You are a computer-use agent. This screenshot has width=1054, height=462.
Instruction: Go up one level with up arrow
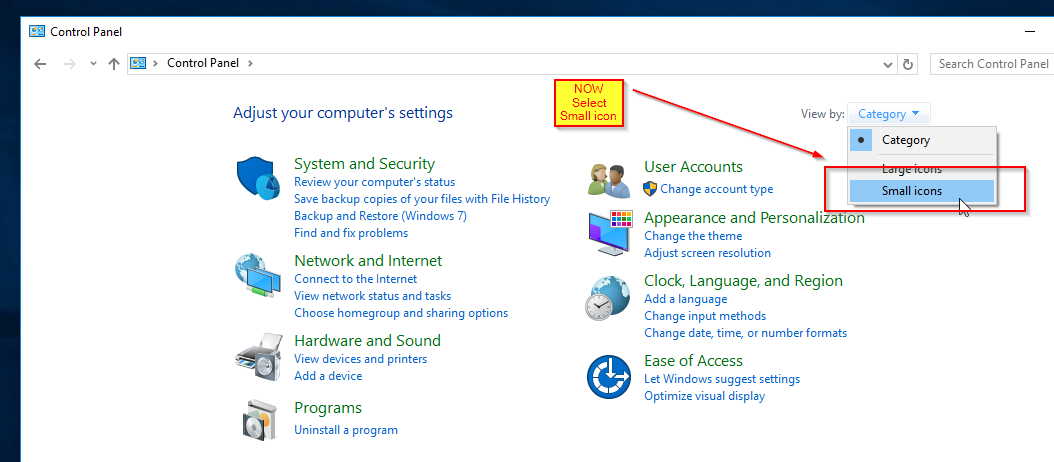pyautogui.click(x=114, y=64)
